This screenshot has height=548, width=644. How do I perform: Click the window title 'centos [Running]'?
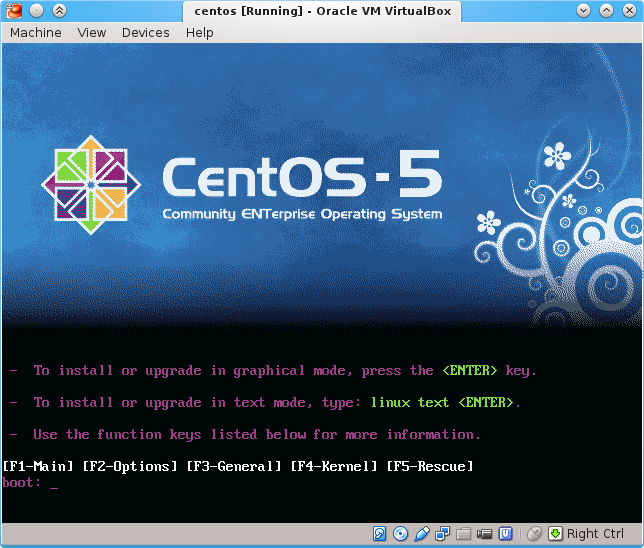(x=248, y=11)
